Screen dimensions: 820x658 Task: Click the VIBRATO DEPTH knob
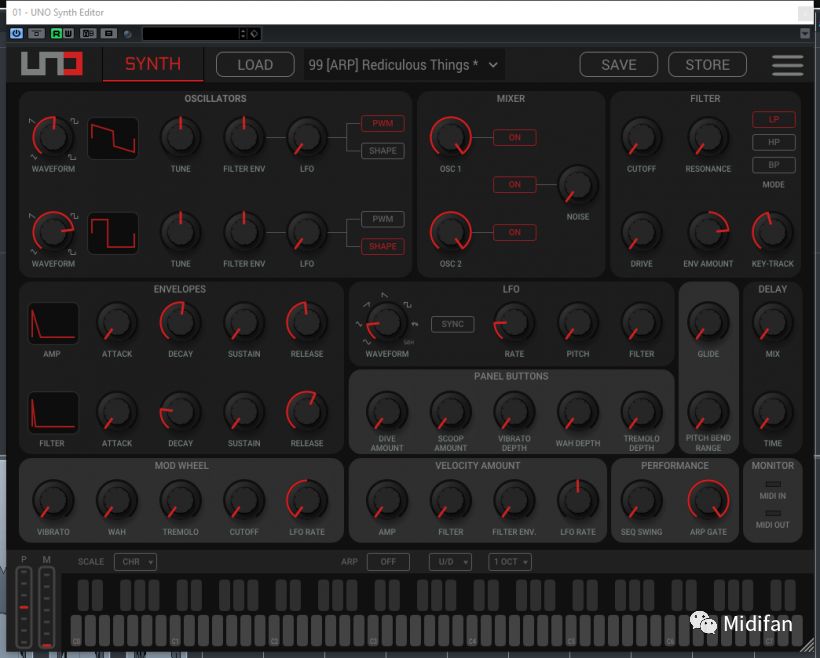pyautogui.click(x=514, y=412)
